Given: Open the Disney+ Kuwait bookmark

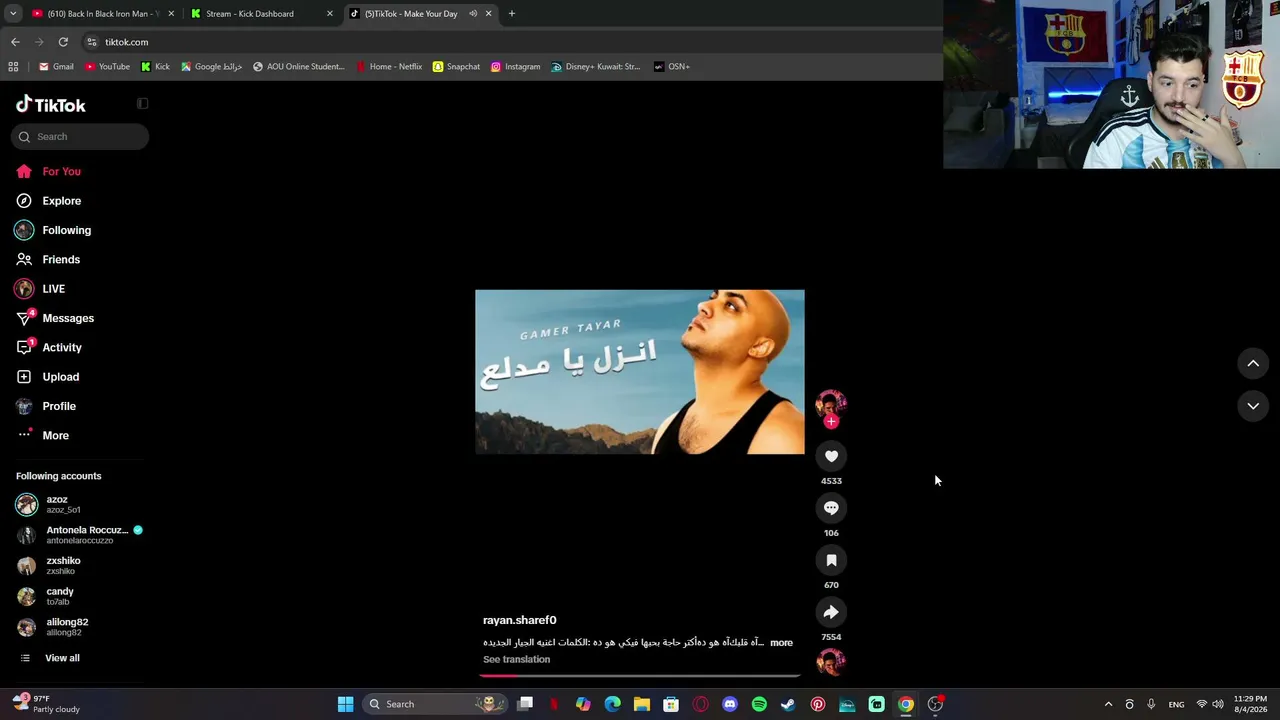Looking at the screenshot, I should point(596,67).
